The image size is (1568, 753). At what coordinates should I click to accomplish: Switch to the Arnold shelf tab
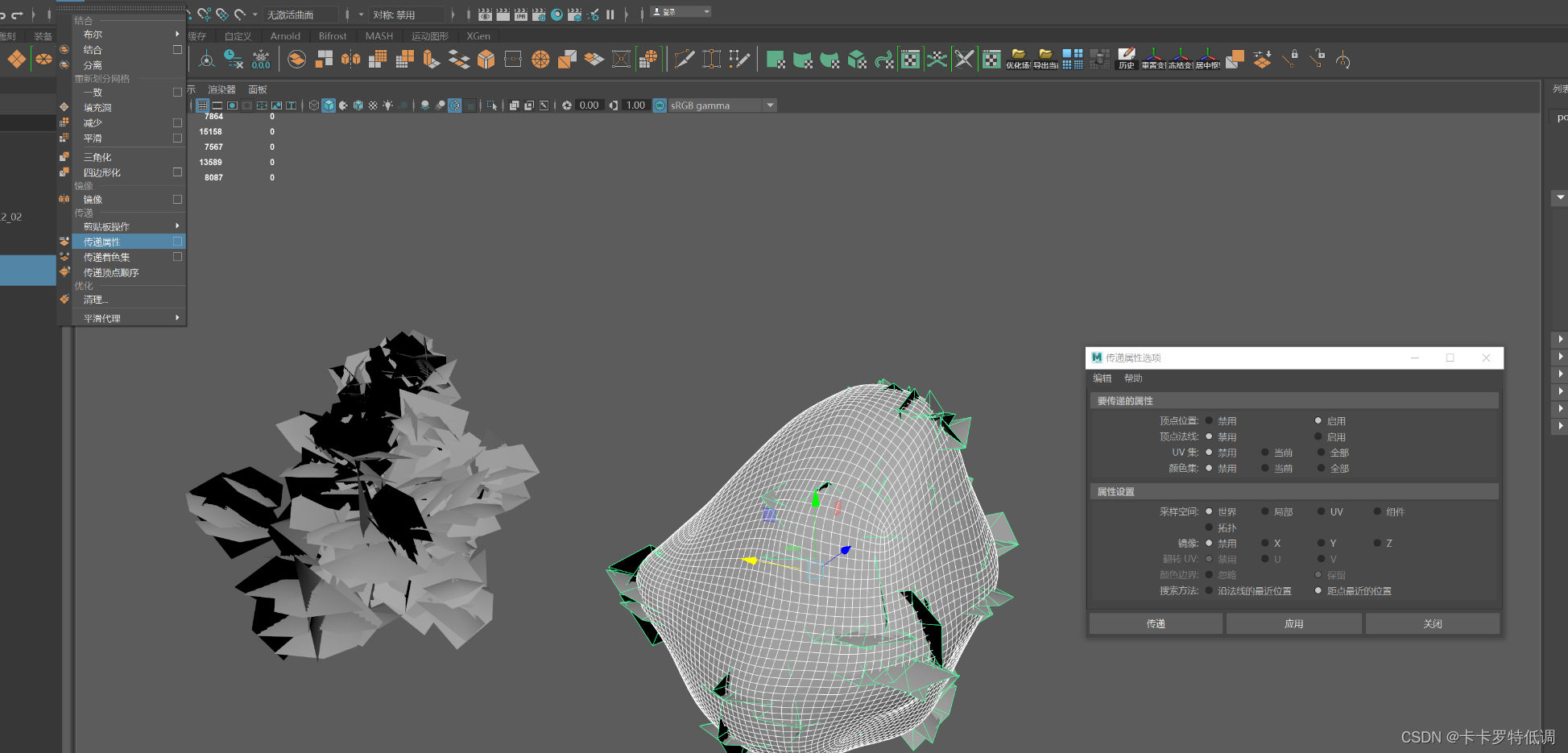(285, 36)
